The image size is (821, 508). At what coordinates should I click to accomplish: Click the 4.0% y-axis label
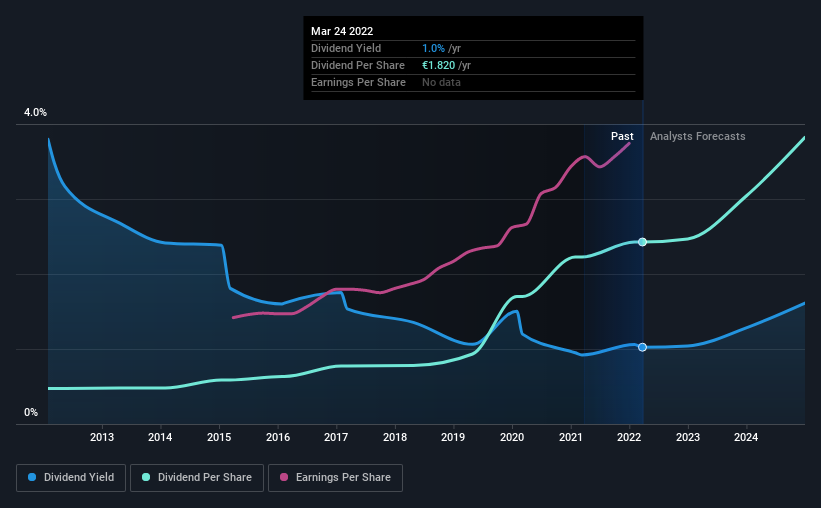point(35,113)
